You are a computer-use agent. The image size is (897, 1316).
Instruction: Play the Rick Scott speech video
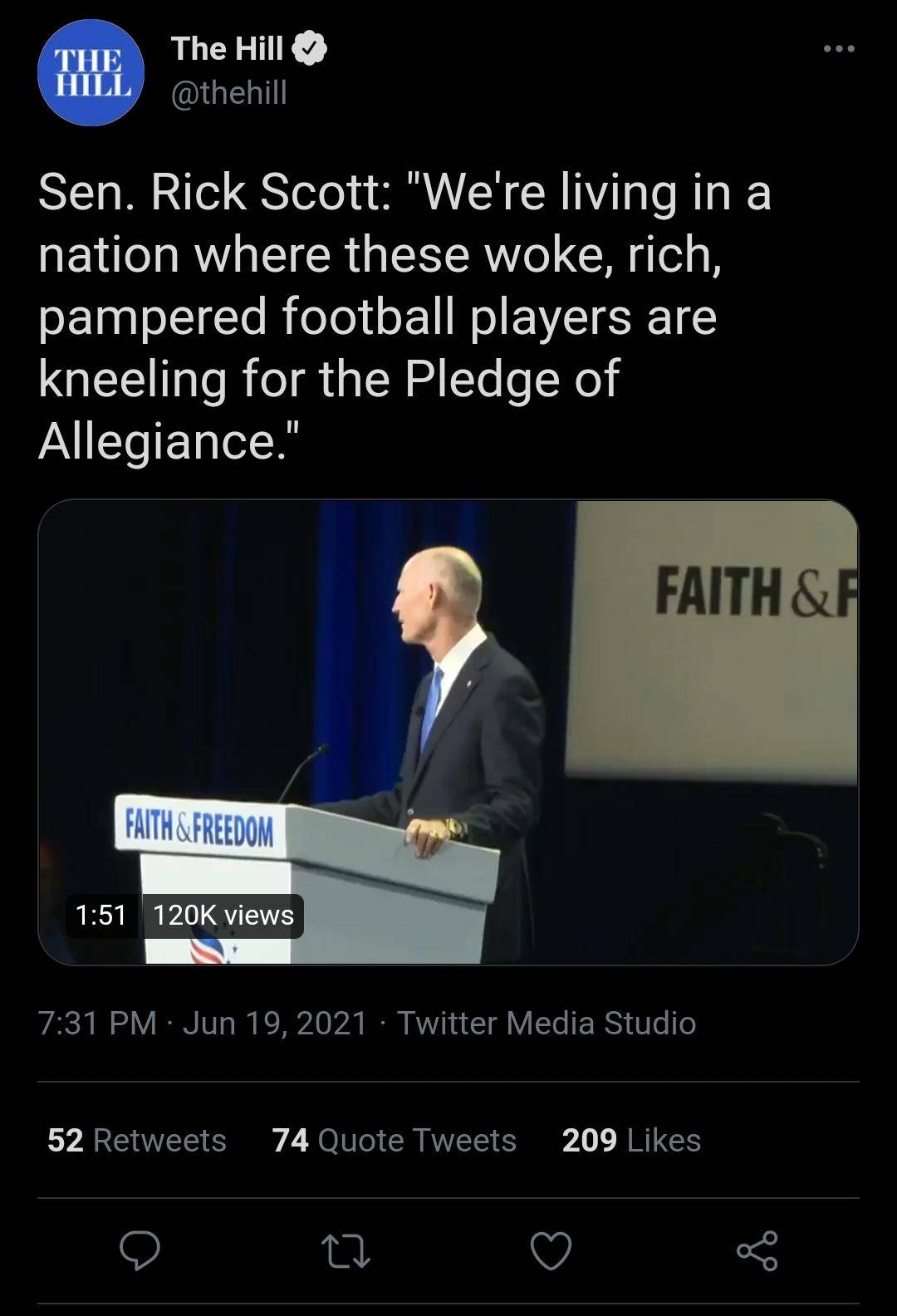point(448,731)
